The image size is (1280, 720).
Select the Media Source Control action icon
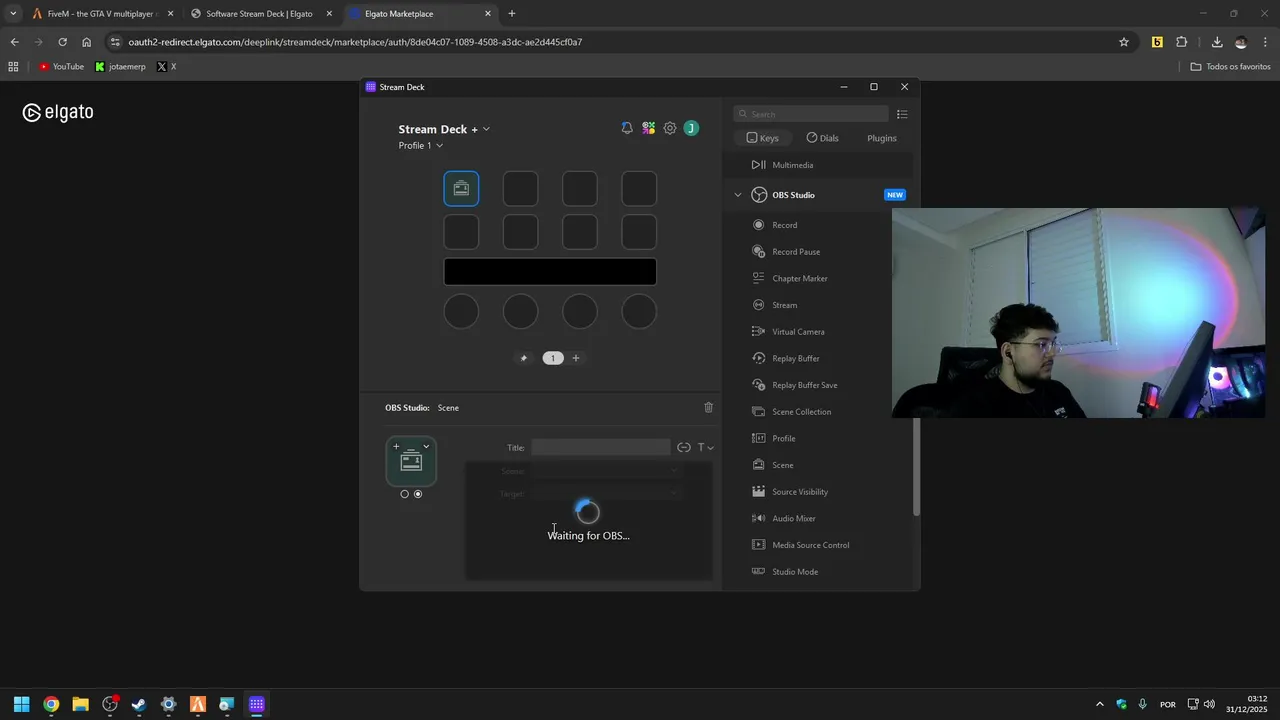point(758,545)
